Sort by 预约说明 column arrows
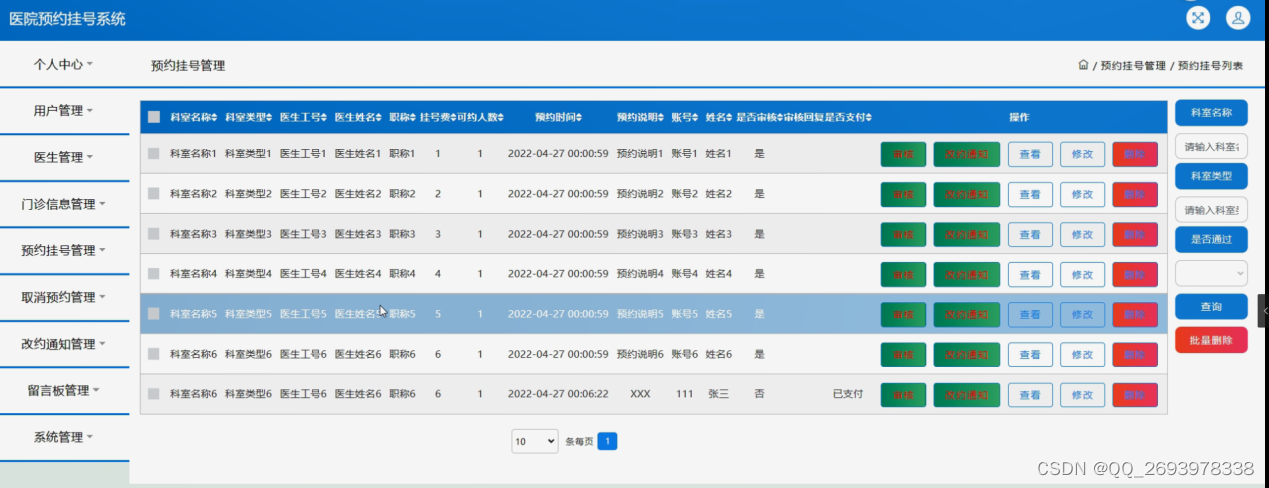The height and width of the screenshot is (488, 1269). coord(661,117)
